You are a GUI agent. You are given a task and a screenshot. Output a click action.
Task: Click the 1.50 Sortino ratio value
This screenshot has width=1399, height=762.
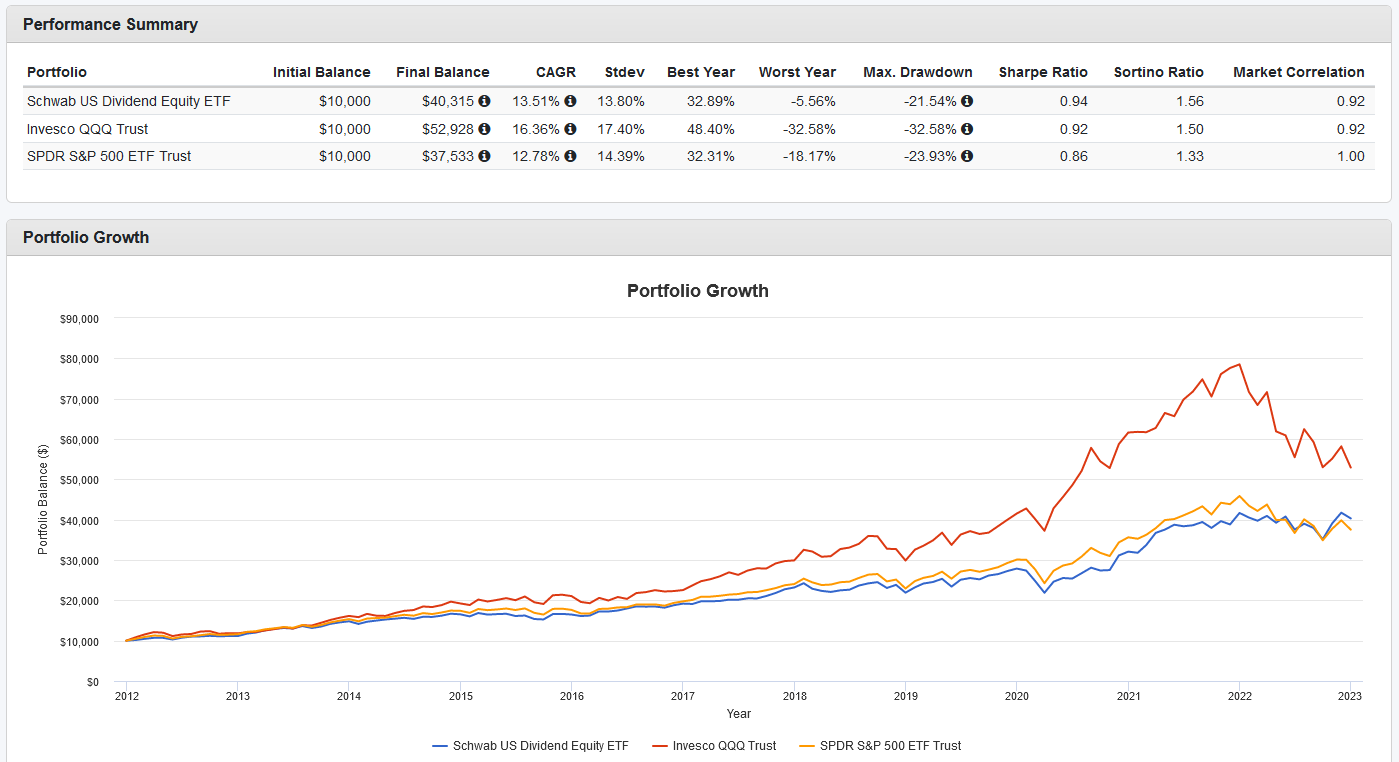pyautogui.click(x=1190, y=129)
